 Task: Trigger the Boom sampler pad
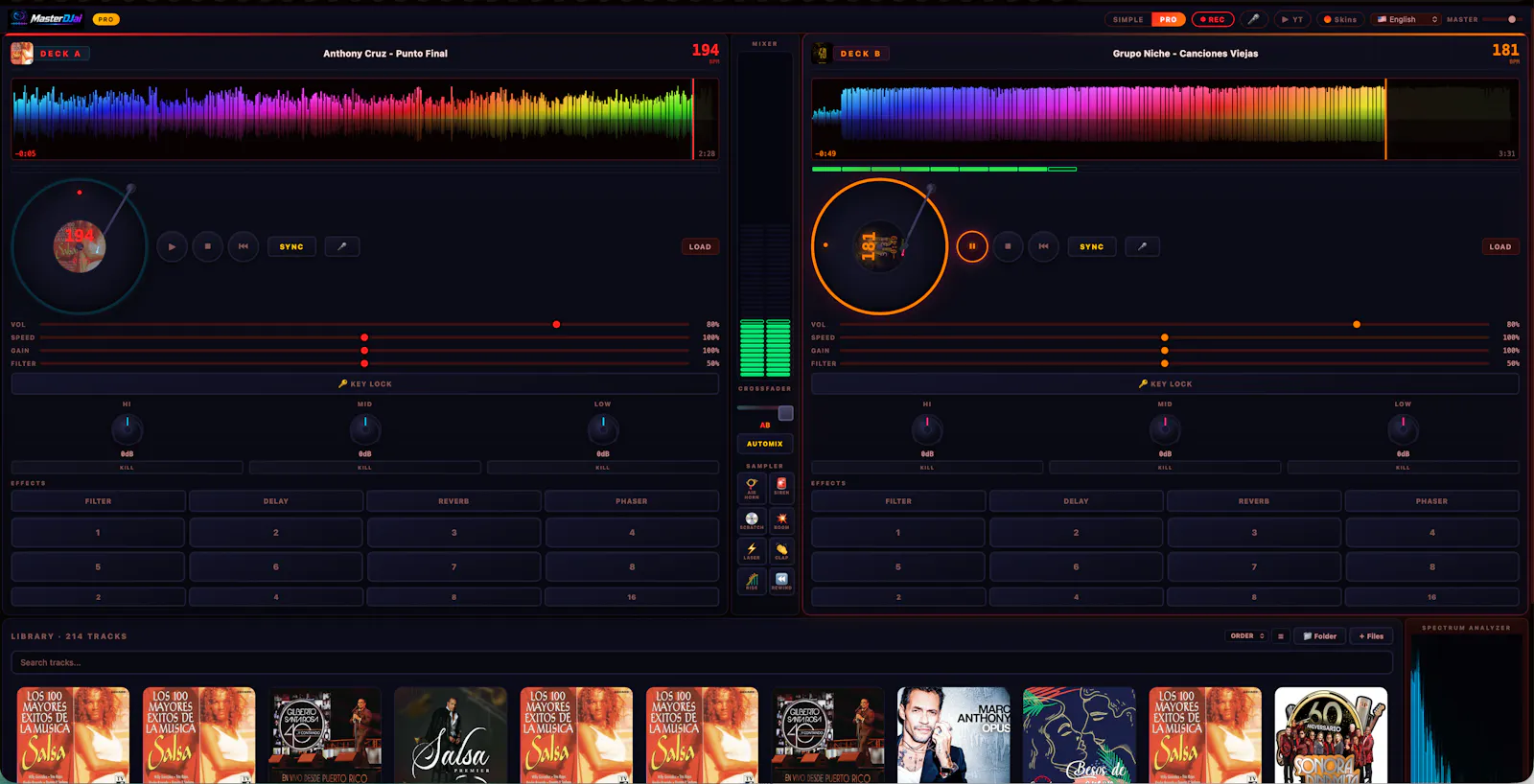781,520
